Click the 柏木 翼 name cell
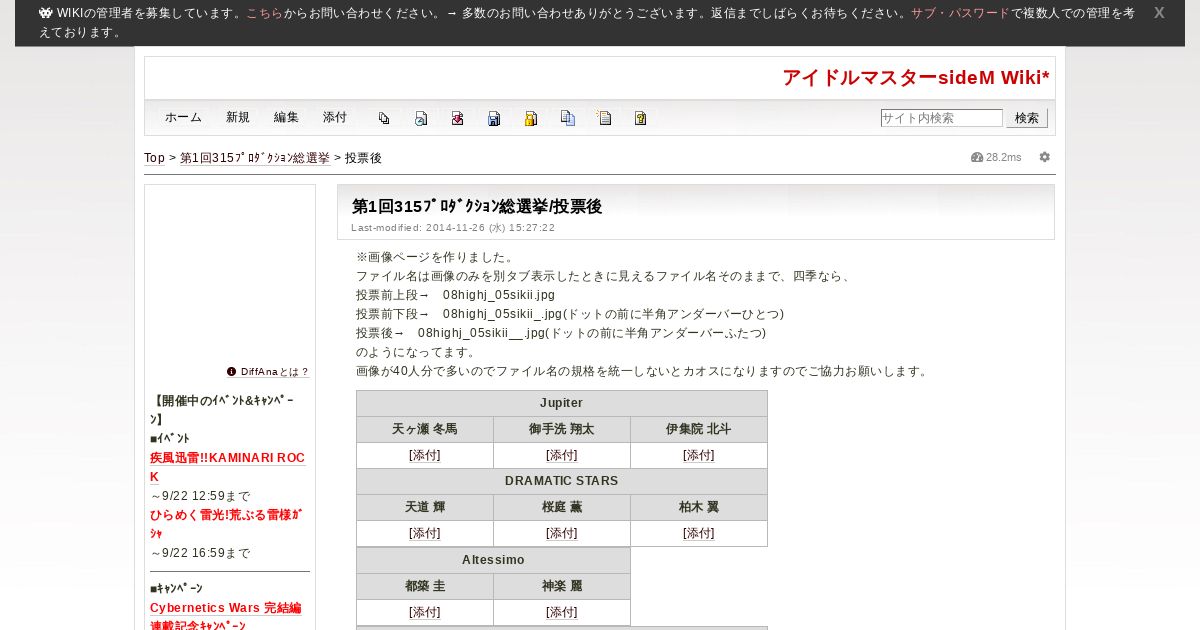The image size is (1200, 630). click(699, 507)
